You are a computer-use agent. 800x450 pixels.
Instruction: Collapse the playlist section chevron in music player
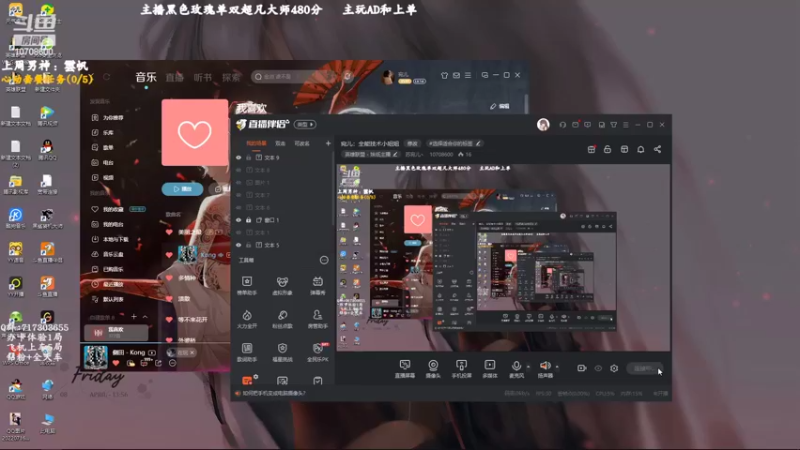(145, 317)
